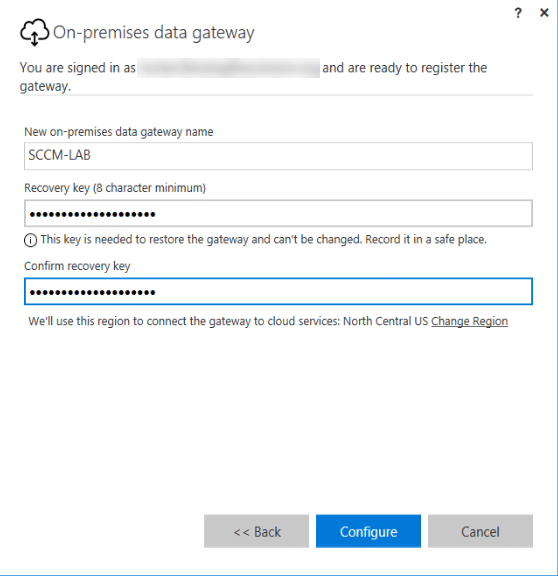Click the 'You are signed in as' text
The height and width of the screenshot is (576, 558).
(78, 68)
